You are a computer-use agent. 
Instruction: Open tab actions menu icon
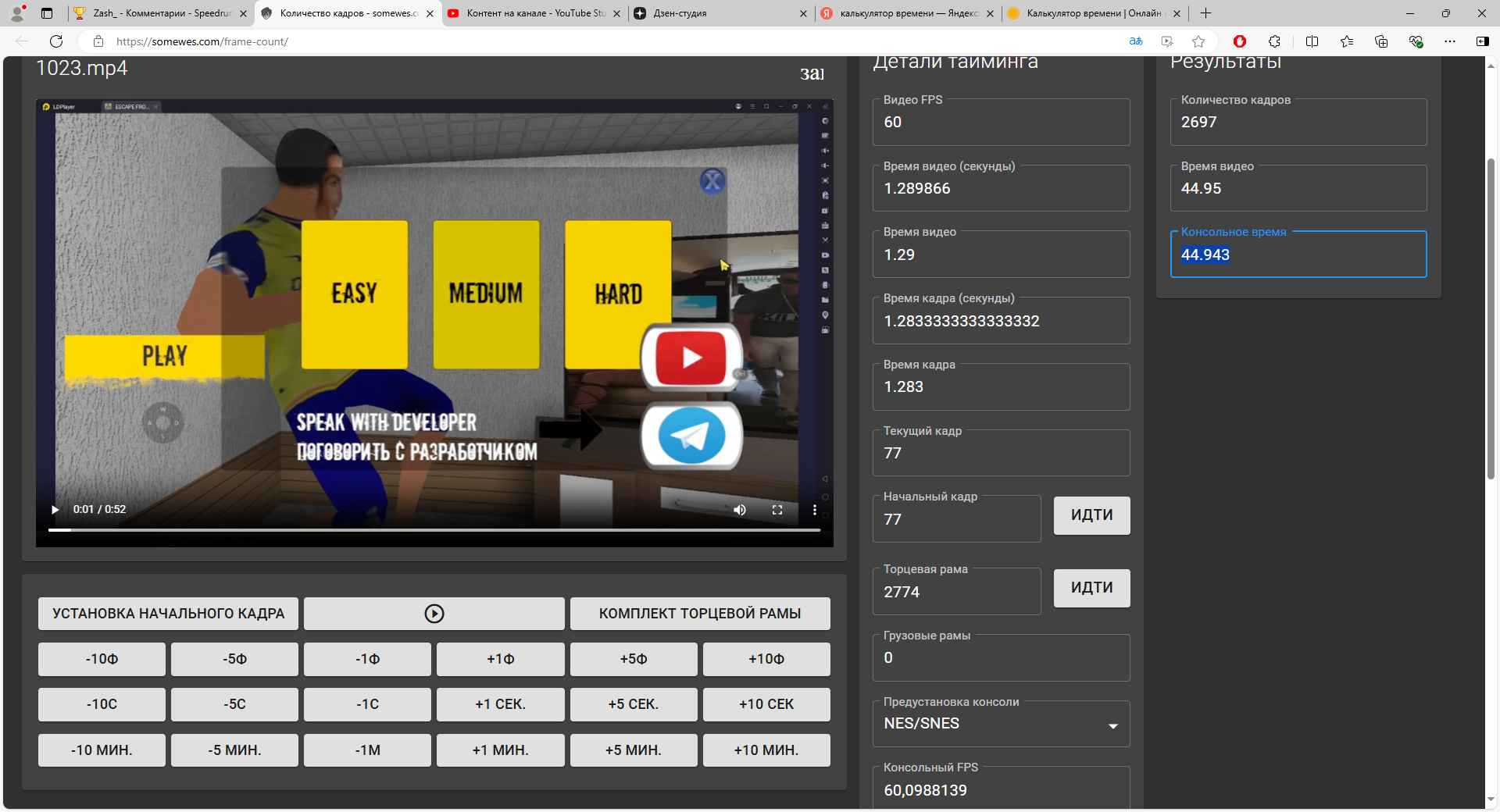click(47, 13)
